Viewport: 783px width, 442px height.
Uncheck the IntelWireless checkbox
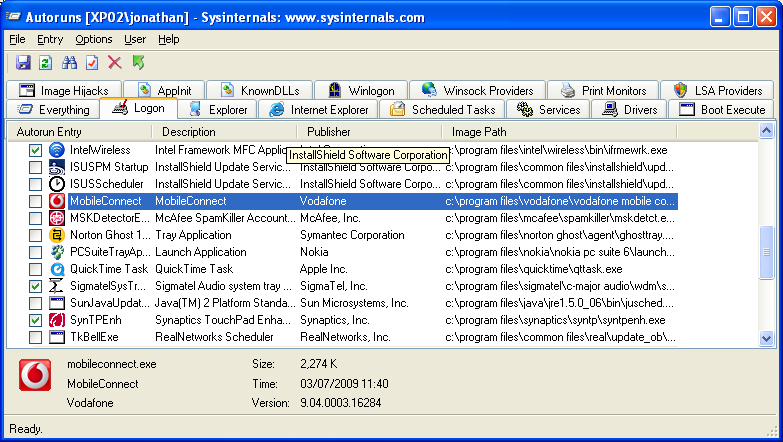click(x=35, y=150)
